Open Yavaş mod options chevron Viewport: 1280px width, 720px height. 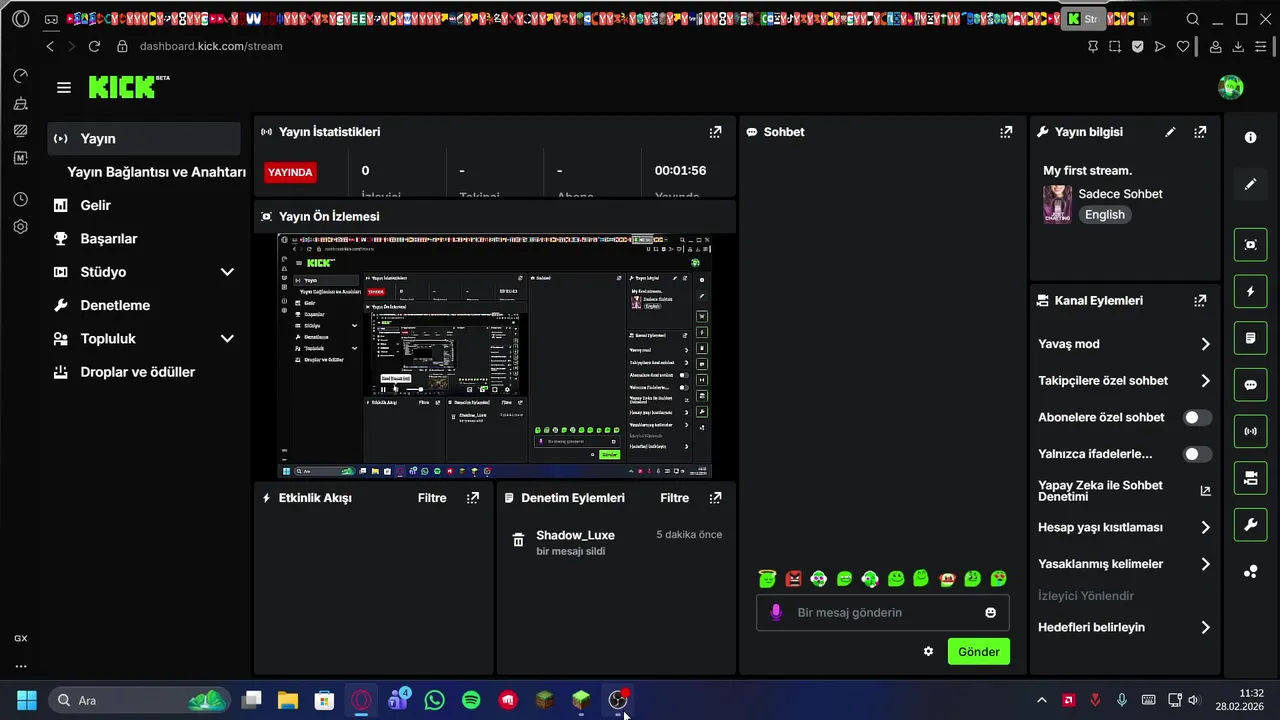[1205, 344]
